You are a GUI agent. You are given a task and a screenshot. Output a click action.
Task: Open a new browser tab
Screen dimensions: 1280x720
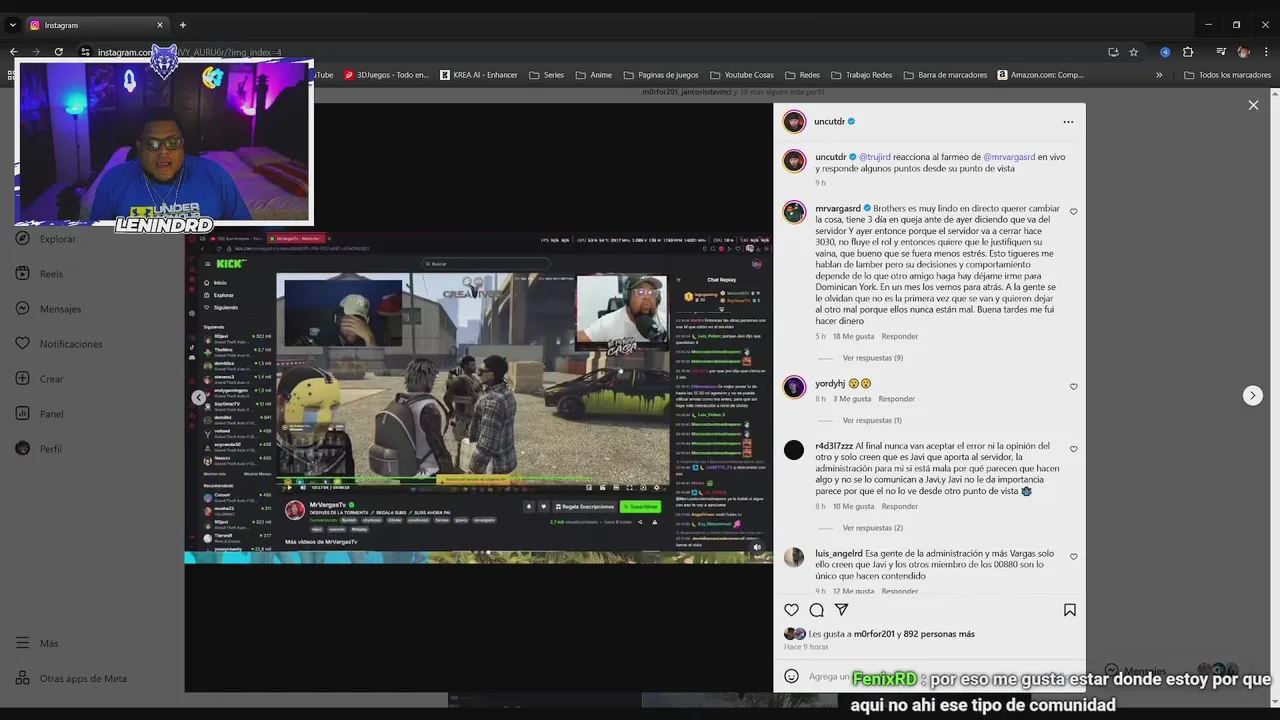(182, 25)
